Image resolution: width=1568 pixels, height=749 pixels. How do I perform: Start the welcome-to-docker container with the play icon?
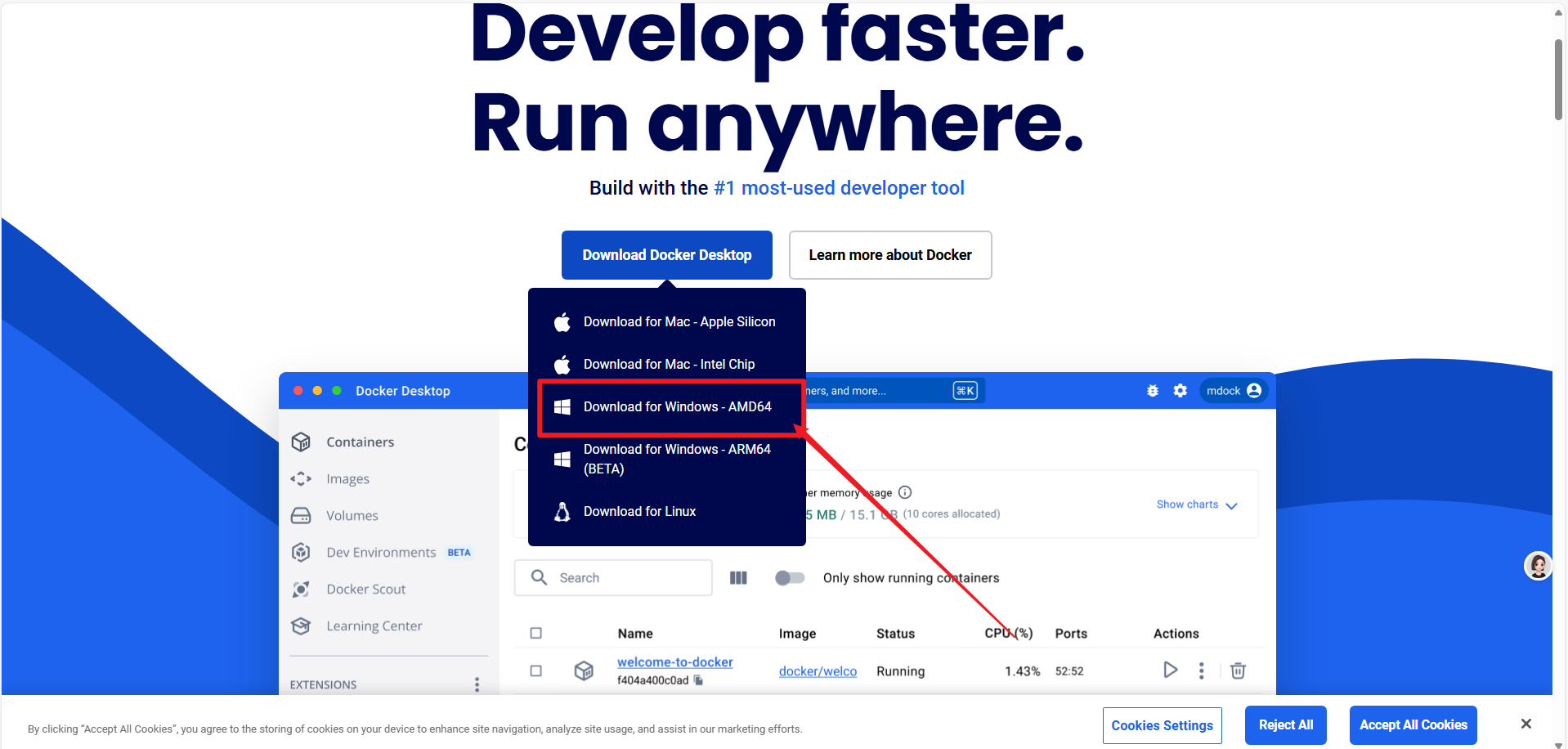click(1170, 670)
